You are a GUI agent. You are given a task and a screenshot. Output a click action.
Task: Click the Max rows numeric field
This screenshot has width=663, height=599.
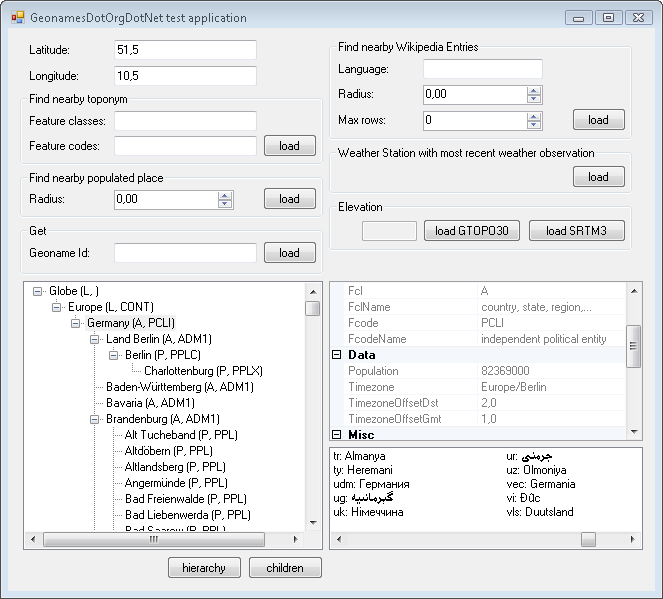475,120
